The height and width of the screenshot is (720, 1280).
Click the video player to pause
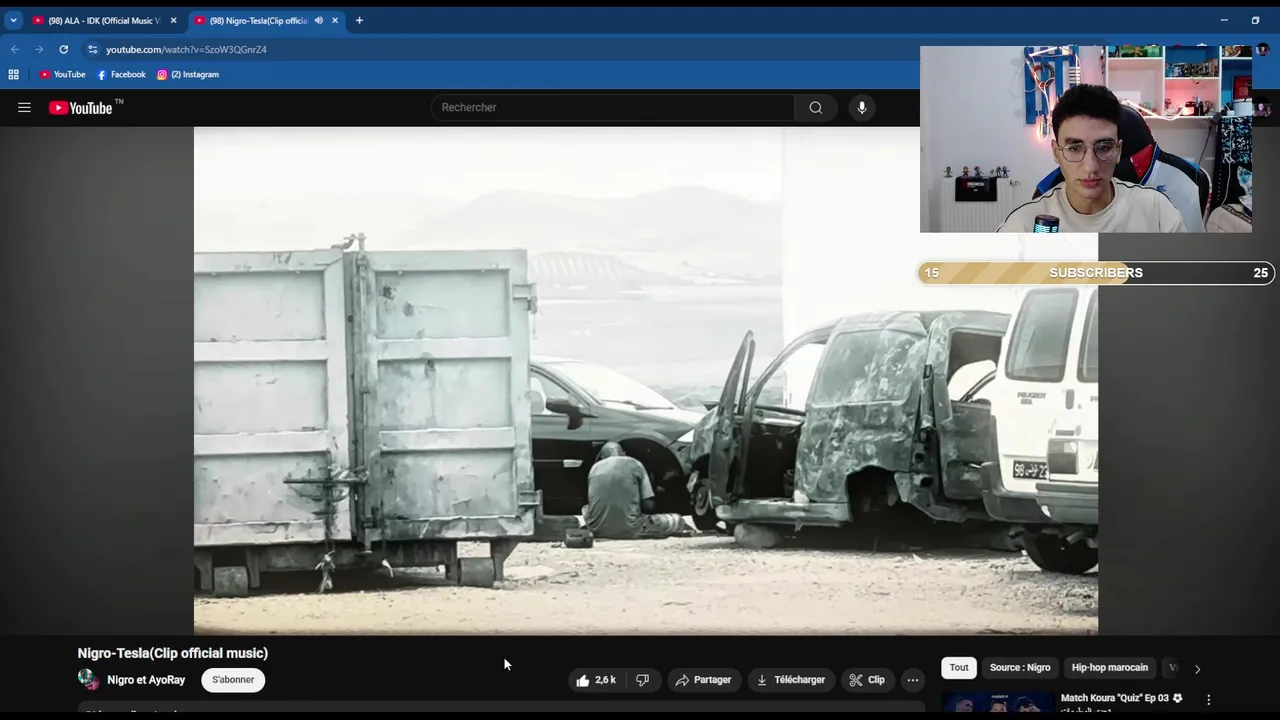point(645,380)
